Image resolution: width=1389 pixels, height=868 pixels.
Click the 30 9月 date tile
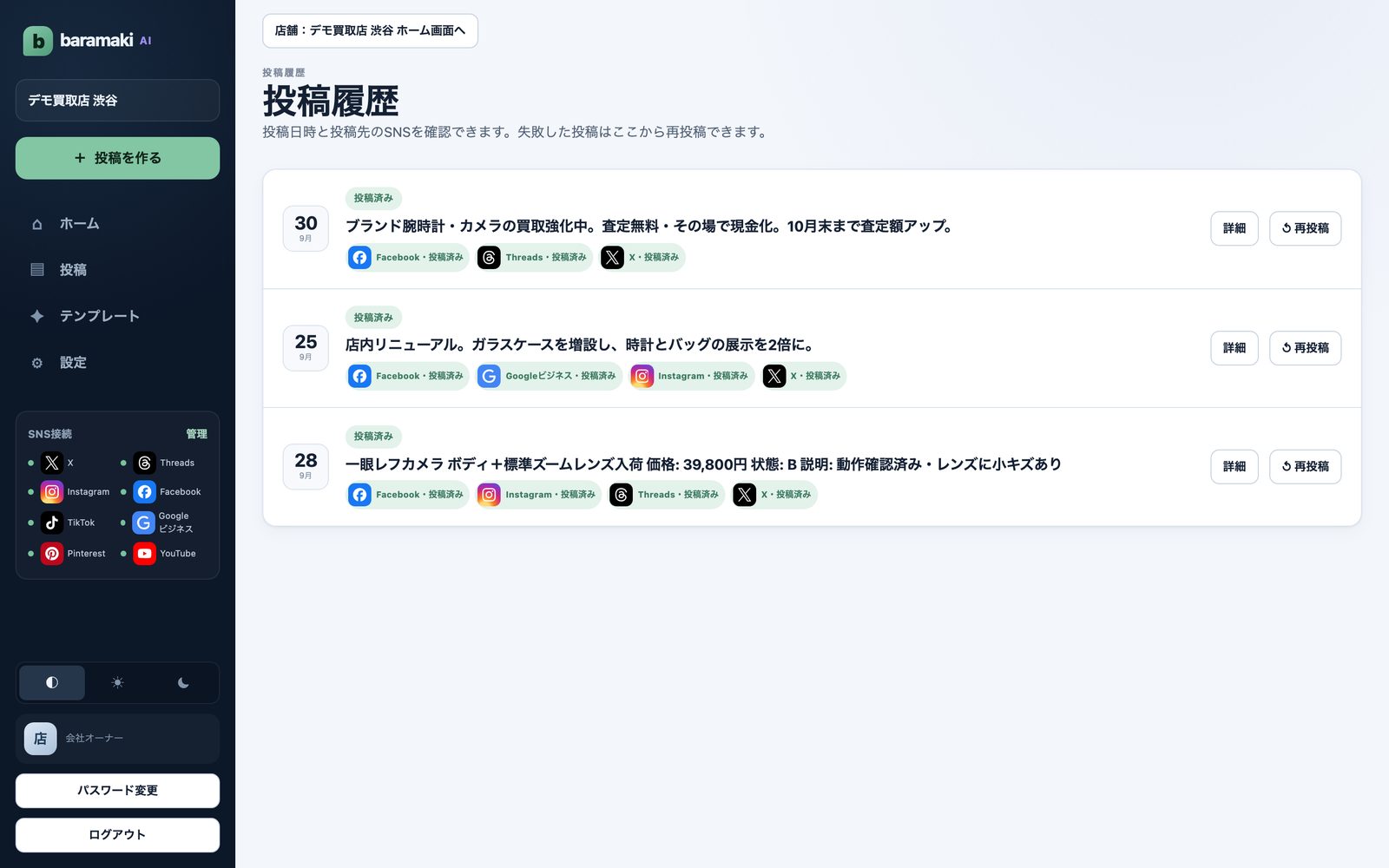306,228
